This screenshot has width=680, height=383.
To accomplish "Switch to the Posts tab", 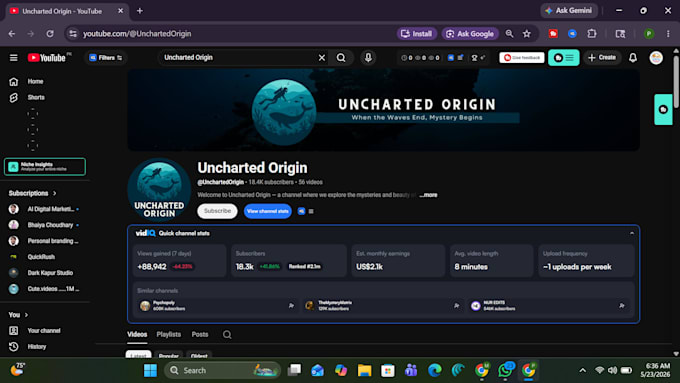I will (x=200, y=334).
